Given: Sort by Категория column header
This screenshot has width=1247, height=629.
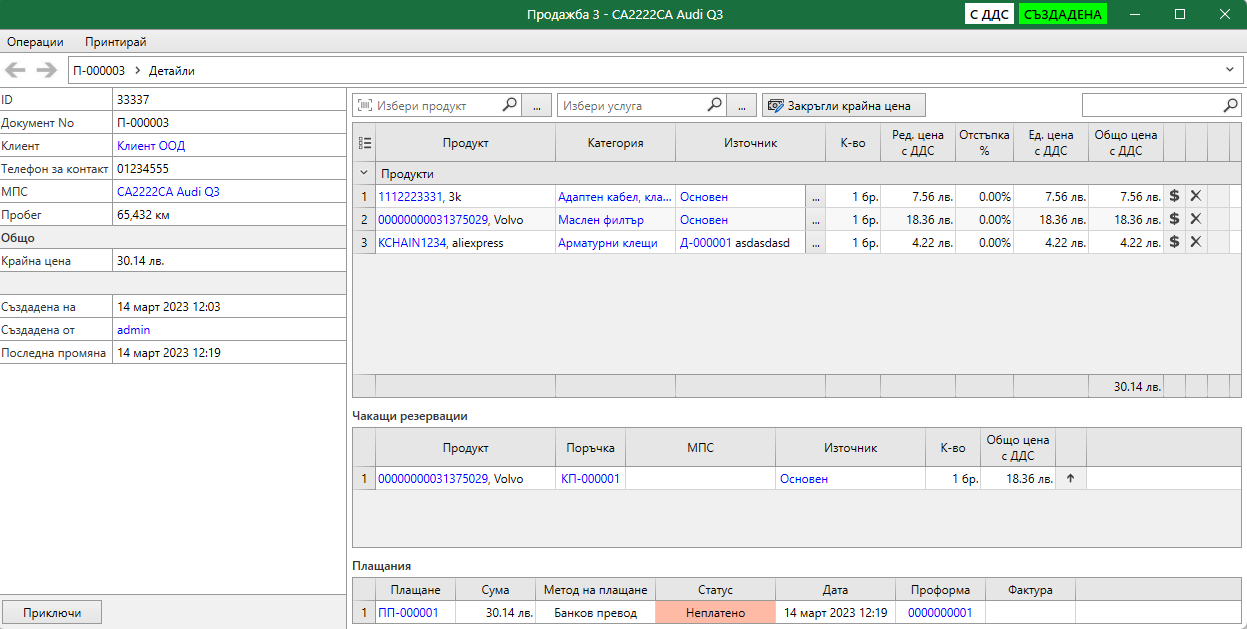Looking at the screenshot, I should (x=615, y=143).
